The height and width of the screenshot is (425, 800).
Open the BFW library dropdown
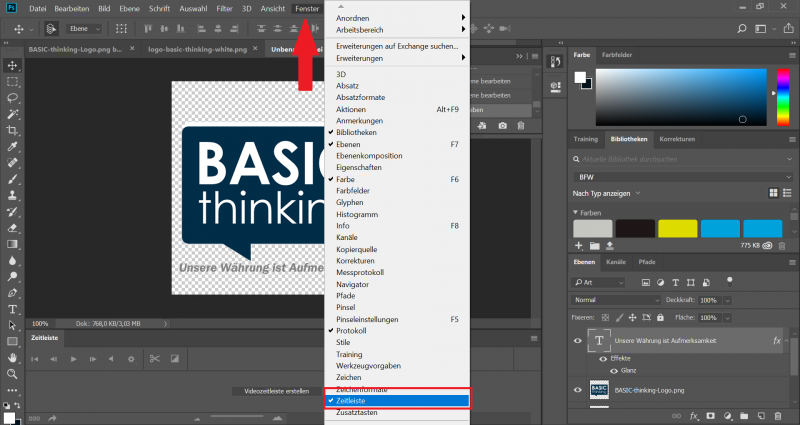683,177
